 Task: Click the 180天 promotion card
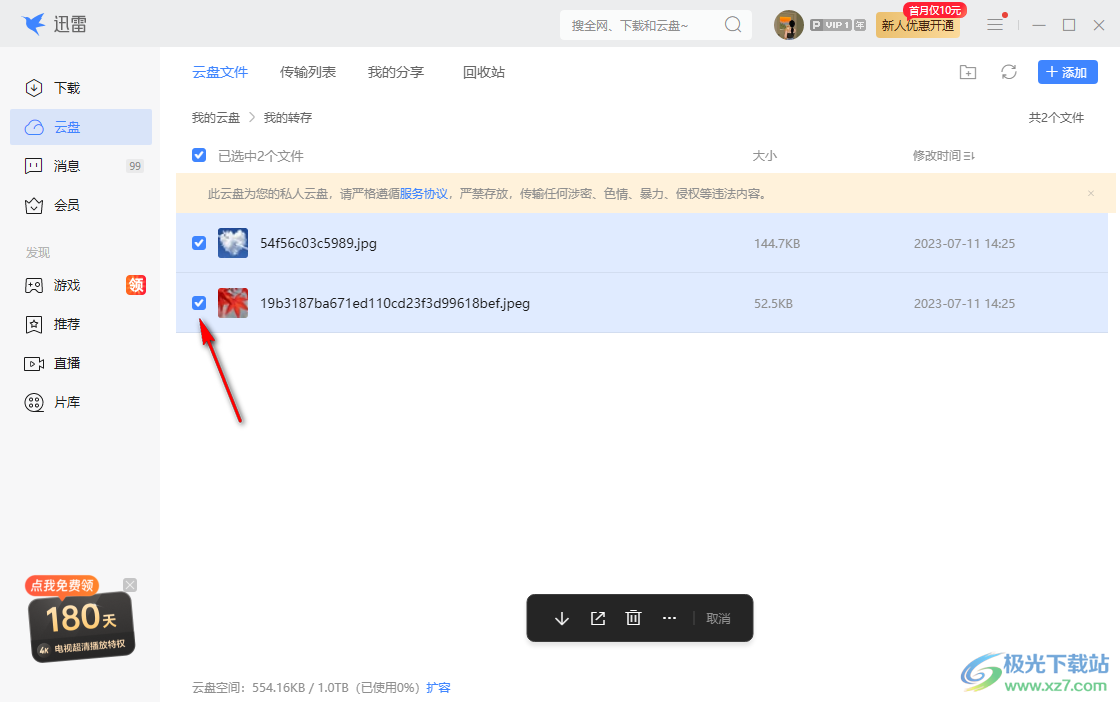pos(81,627)
